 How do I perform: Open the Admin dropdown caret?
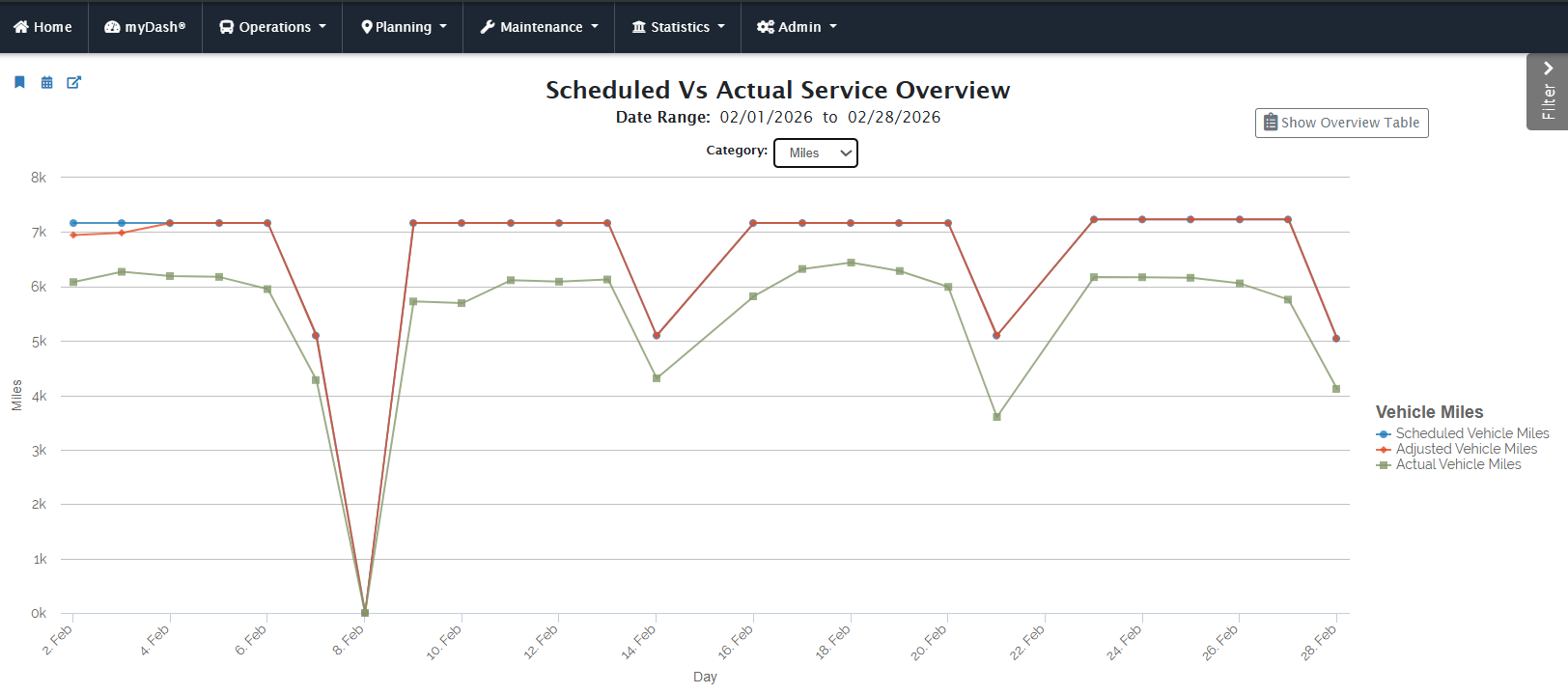[x=833, y=27]
